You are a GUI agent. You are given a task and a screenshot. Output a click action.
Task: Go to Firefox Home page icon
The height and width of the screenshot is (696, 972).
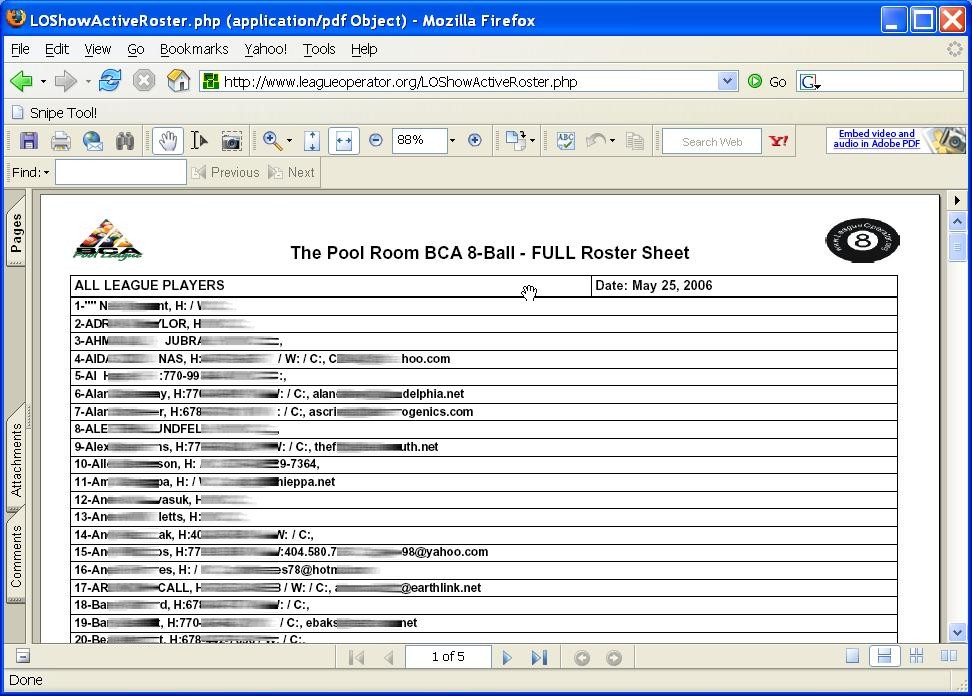click(x=178, y=81)
